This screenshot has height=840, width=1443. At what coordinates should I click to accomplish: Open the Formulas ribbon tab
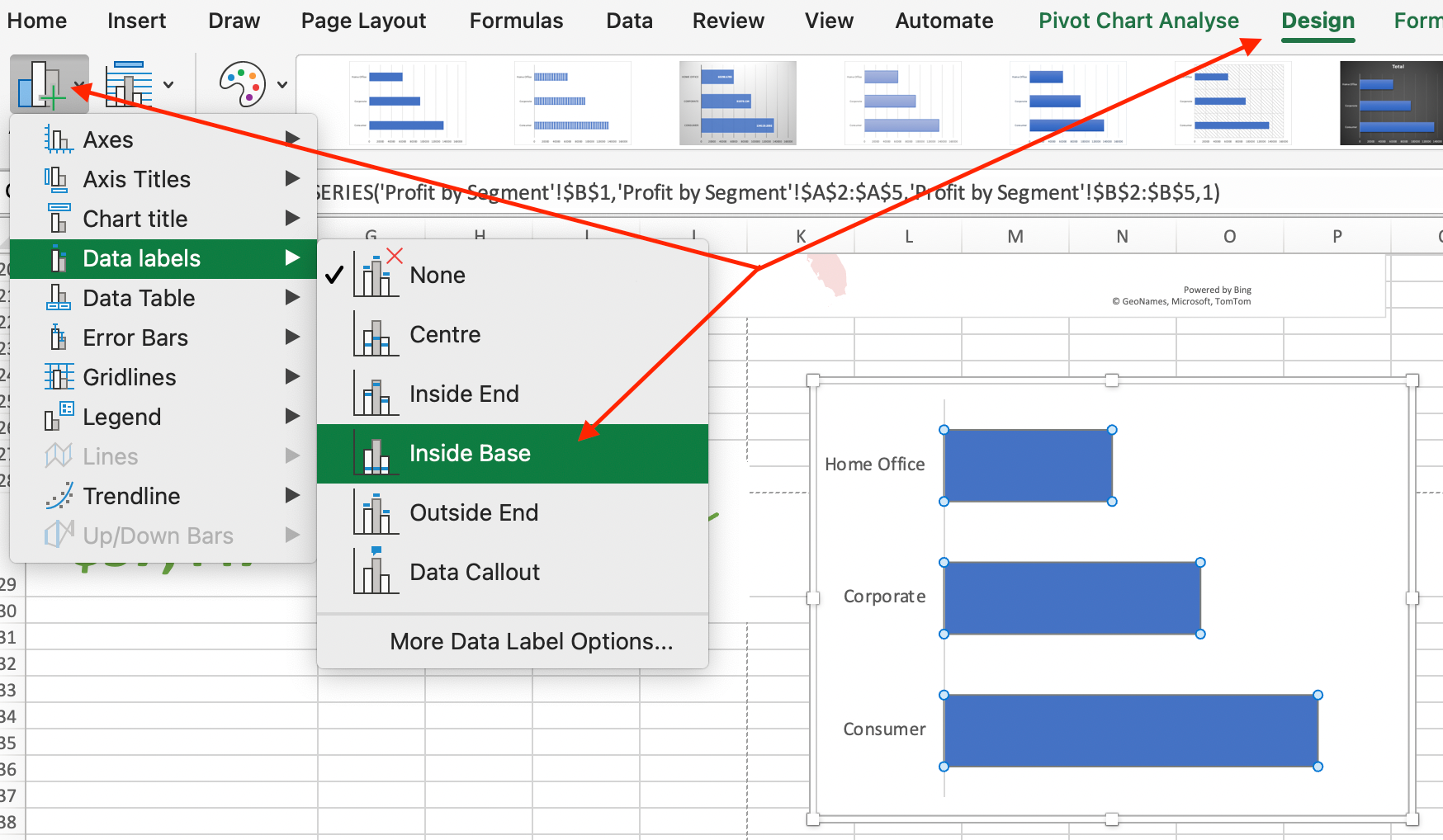click(516, 21)
